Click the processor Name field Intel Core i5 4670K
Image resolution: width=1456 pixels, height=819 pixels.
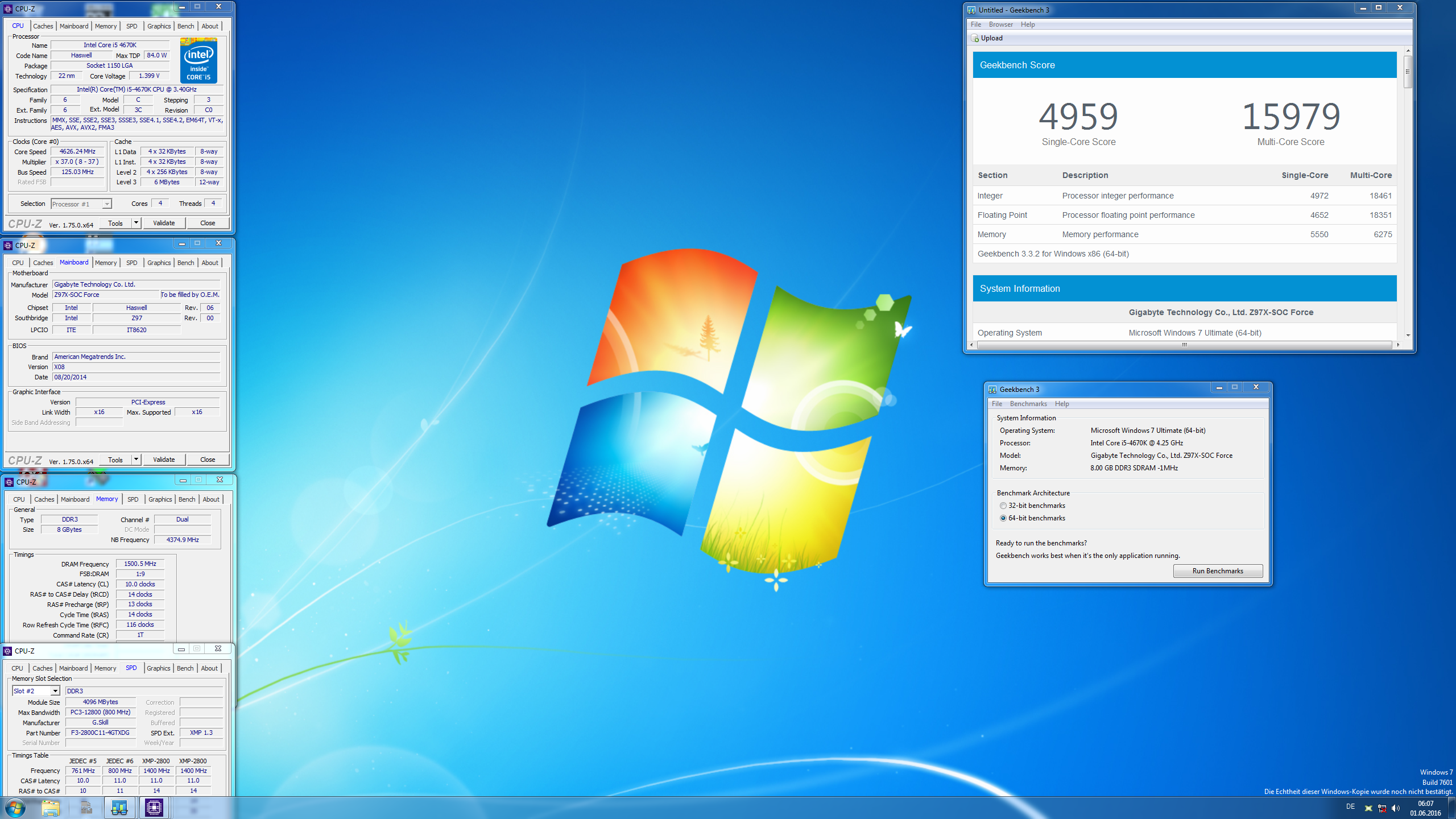110,45
